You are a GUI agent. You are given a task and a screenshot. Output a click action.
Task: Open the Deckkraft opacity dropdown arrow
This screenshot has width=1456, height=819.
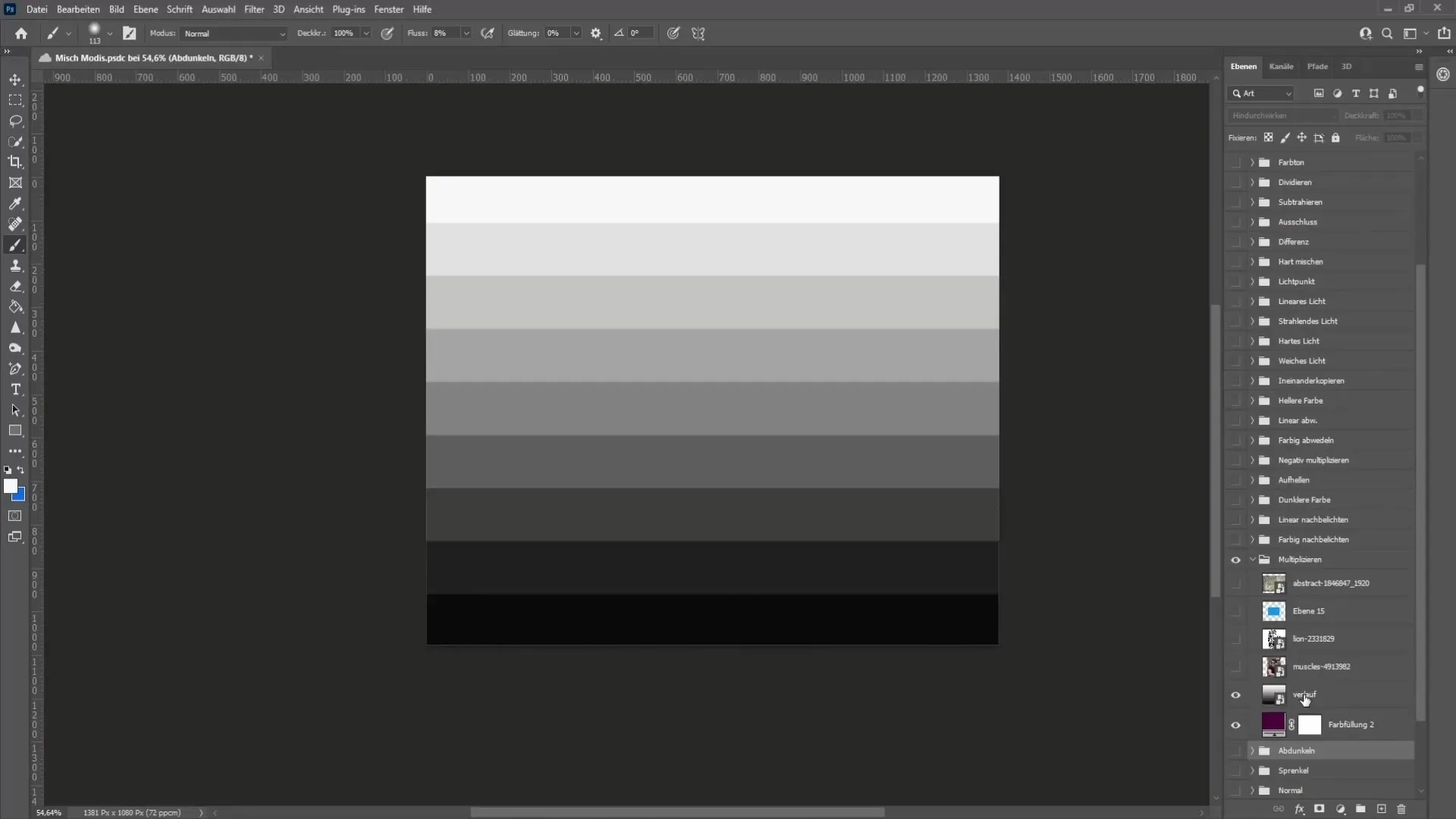coord(366,33)
